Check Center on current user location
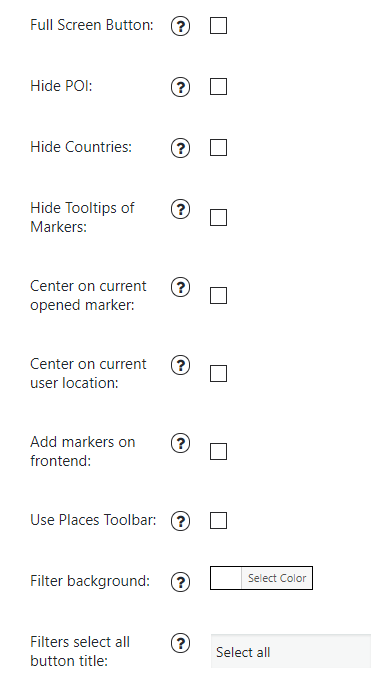The width and height of the screenshot is (381, 686). click(218, 373)
